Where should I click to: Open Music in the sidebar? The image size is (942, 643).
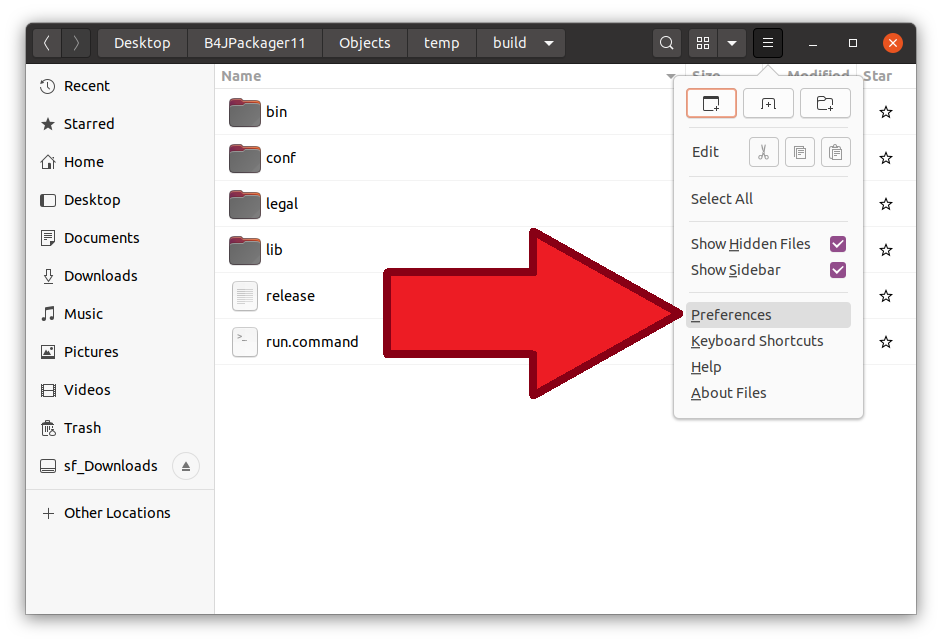point(120,314)
